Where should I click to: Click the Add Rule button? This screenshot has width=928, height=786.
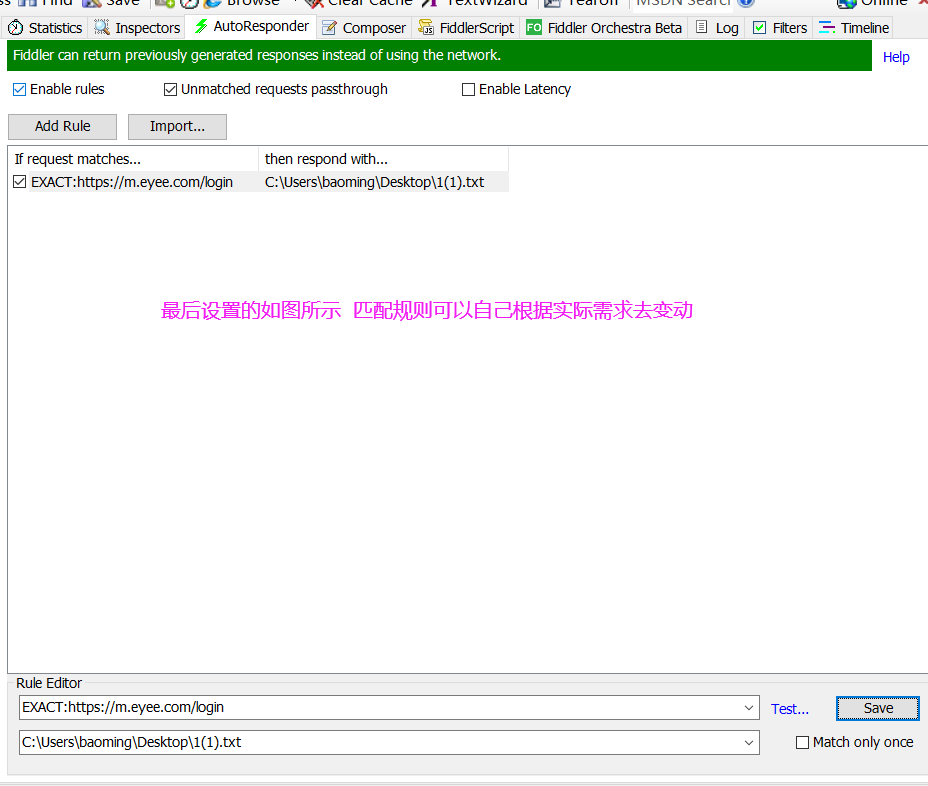(x=62, y=126)
